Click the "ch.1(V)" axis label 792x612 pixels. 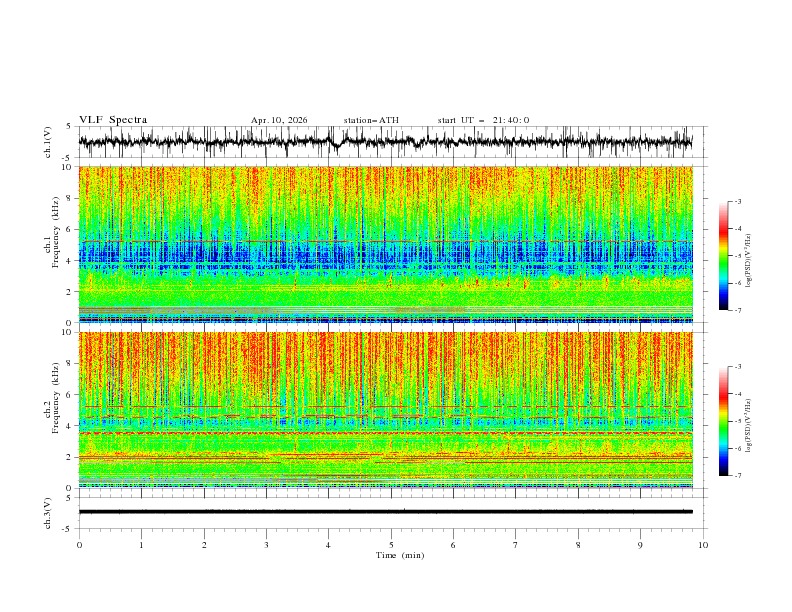coord(48,142)
